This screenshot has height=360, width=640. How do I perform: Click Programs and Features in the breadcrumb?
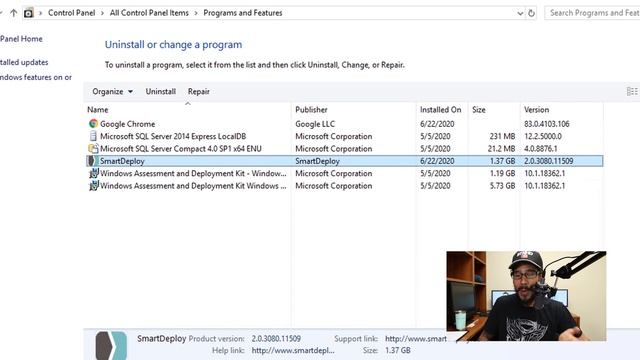pyautogui.click(x=243, y=13)
